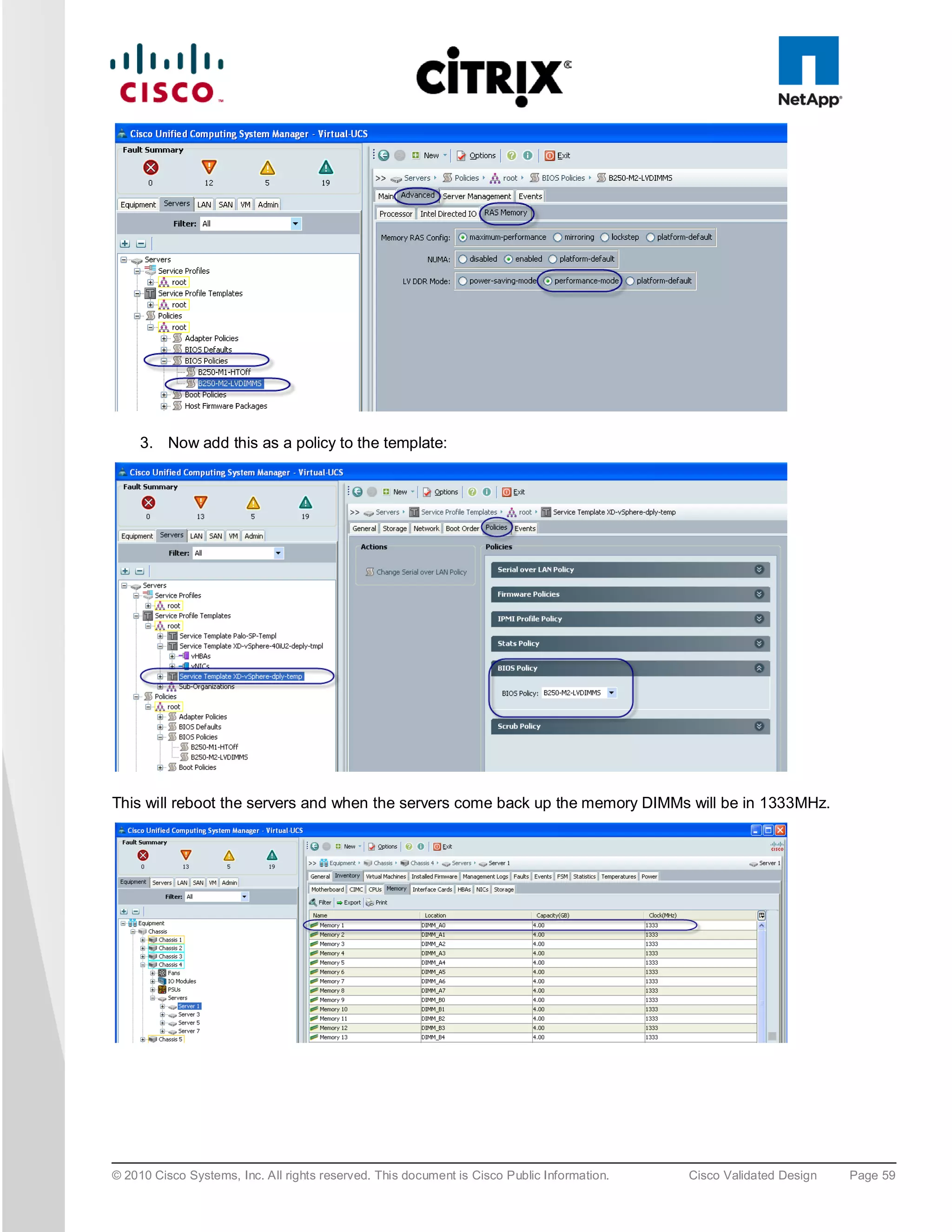Viewport: 952px width, 1232px height.
Task: Click the major fault icon showing count 12
Action: [x=209, y=167]
